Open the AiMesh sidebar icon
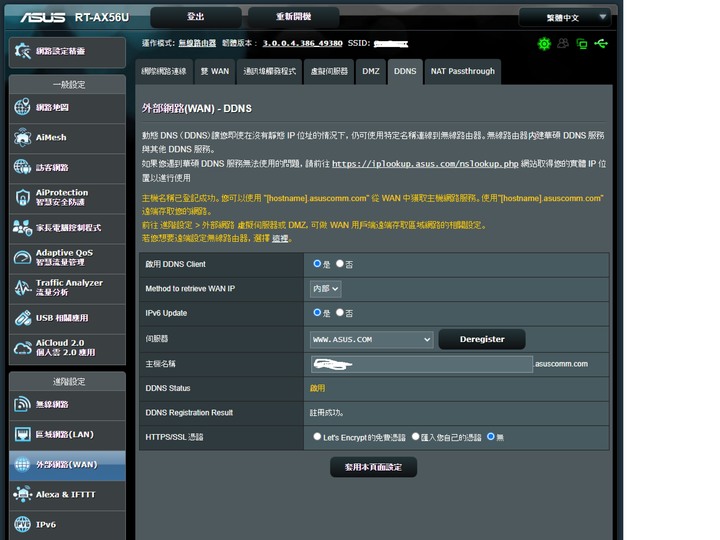Viewport: 720px width, 540px height. [22, 137]
